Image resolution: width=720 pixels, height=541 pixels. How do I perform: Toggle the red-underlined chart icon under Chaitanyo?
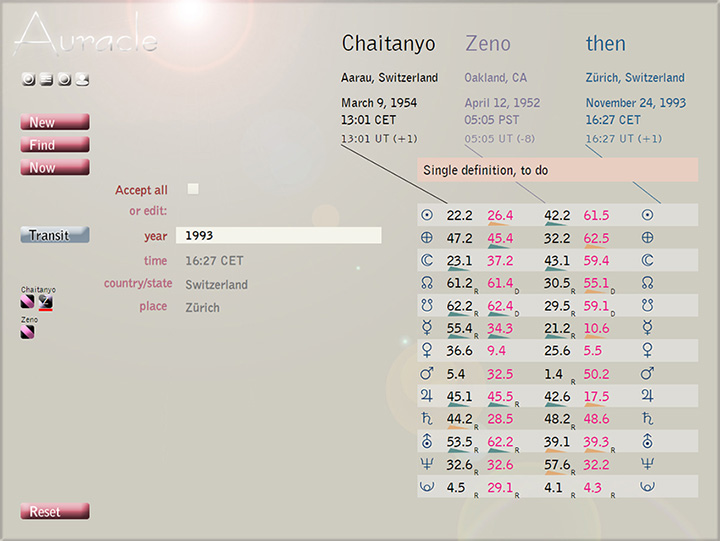[45, 301]
